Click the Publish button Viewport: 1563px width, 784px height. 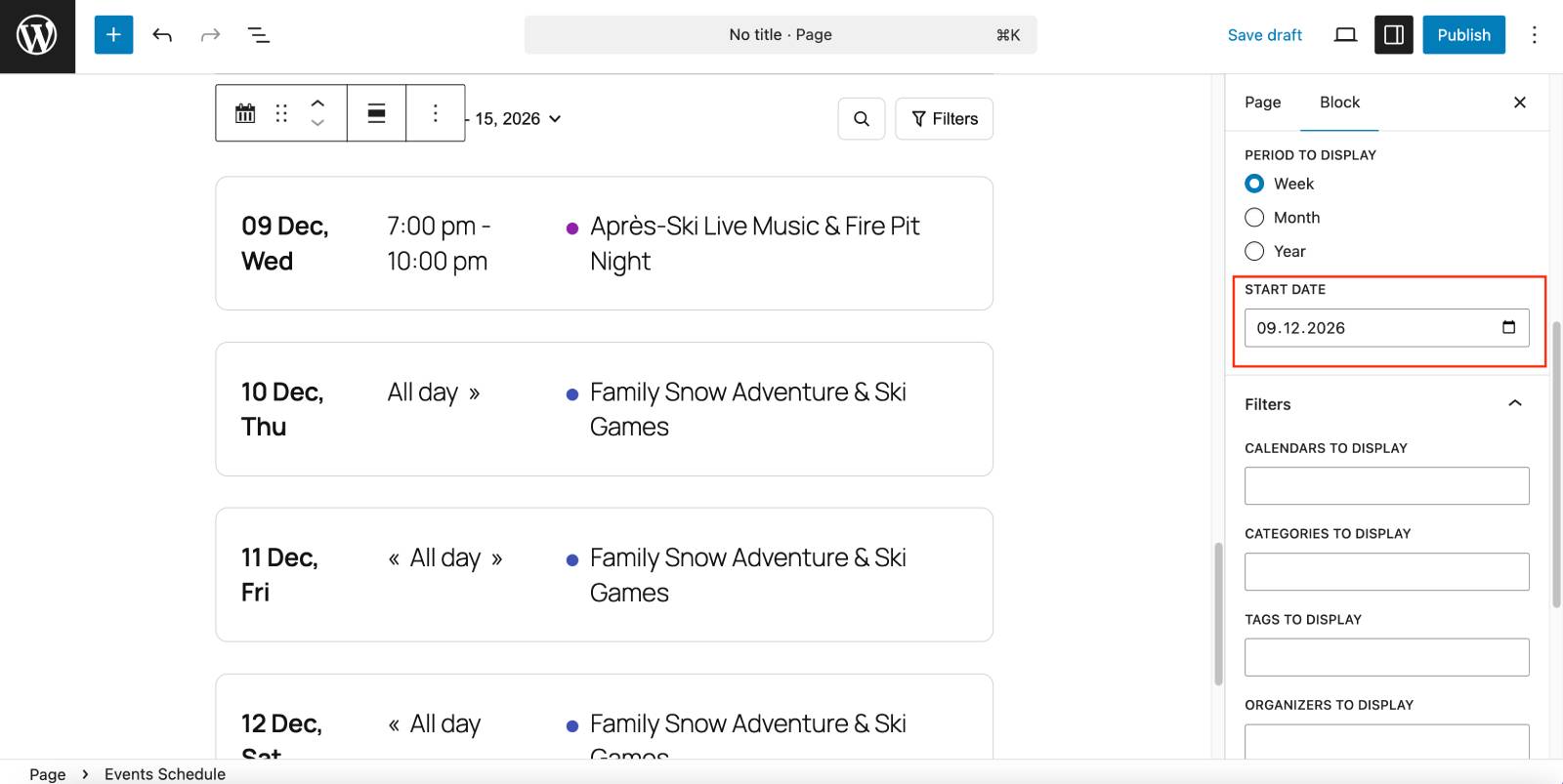pyautogui.click(x=1462, y=35)
